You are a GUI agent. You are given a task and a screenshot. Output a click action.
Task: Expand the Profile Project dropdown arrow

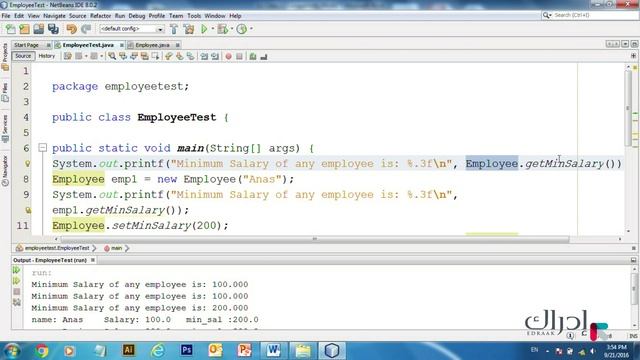[251, 29]
